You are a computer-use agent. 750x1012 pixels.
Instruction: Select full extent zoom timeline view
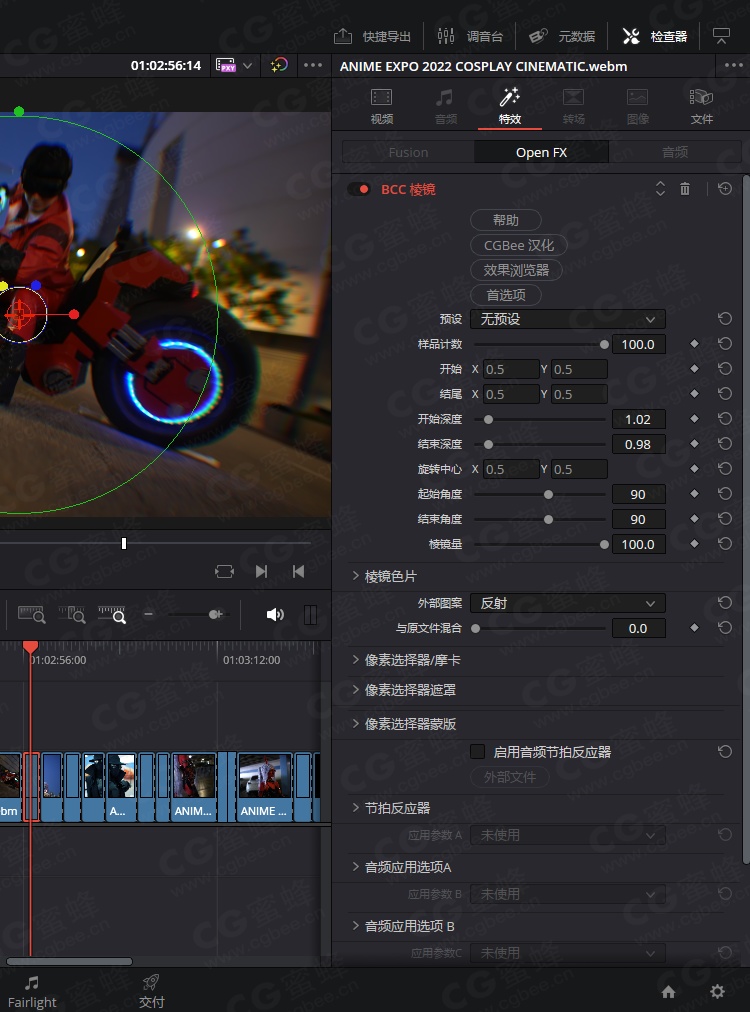[x=31, y=614]
